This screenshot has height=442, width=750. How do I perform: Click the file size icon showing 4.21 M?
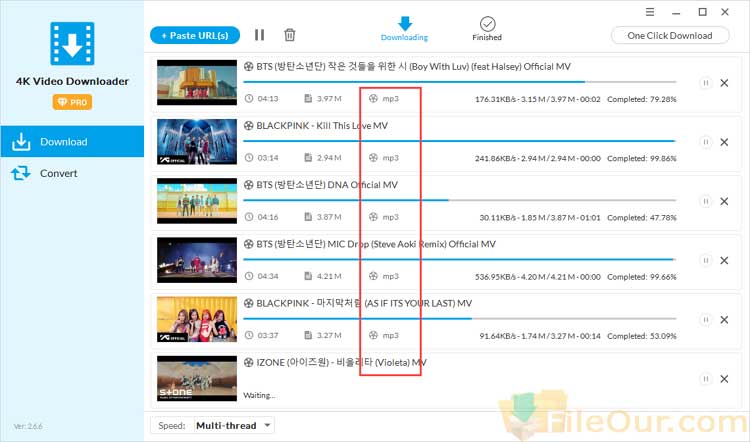308,276
